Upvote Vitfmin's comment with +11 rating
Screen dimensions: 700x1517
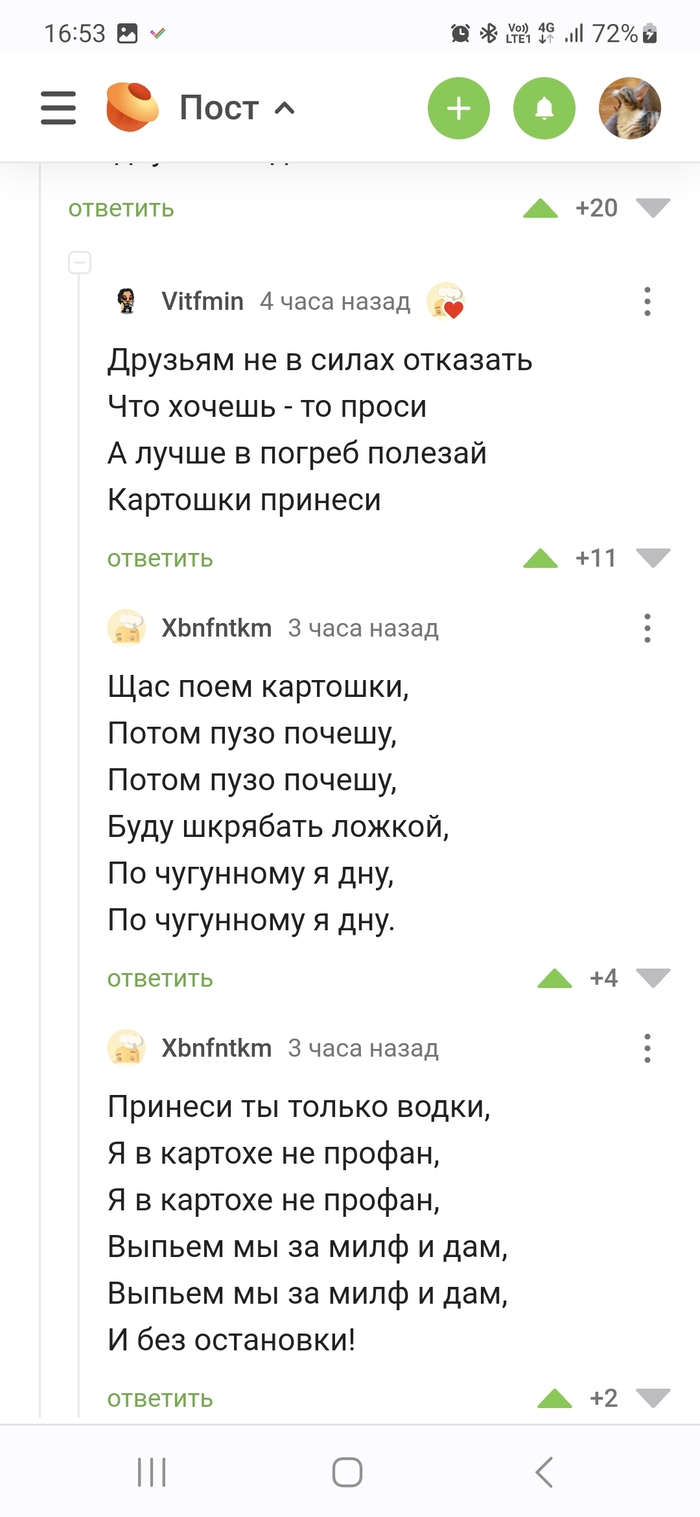click(x=540, y=558)
